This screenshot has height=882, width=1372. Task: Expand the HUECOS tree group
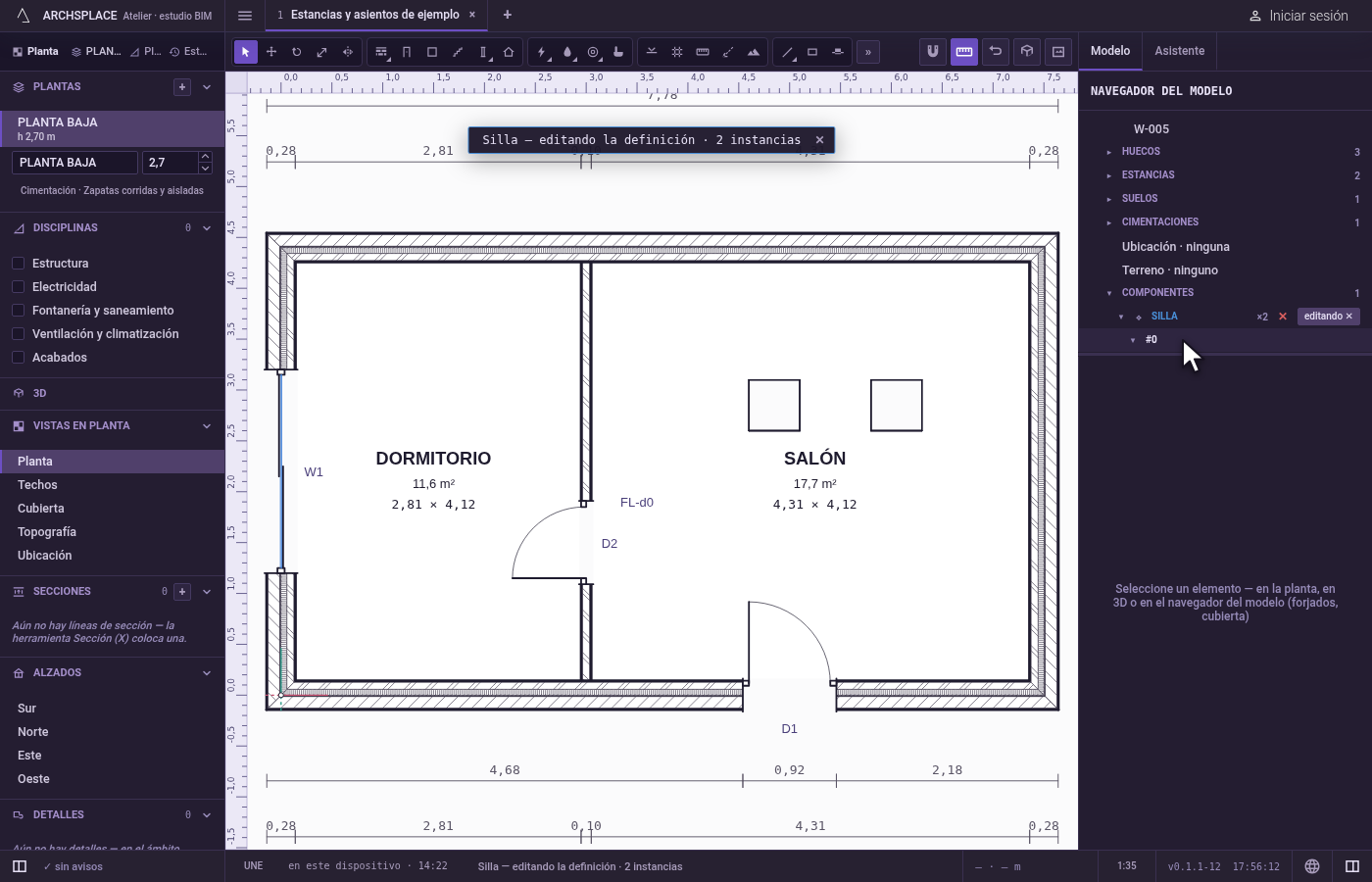(1109, 152)
